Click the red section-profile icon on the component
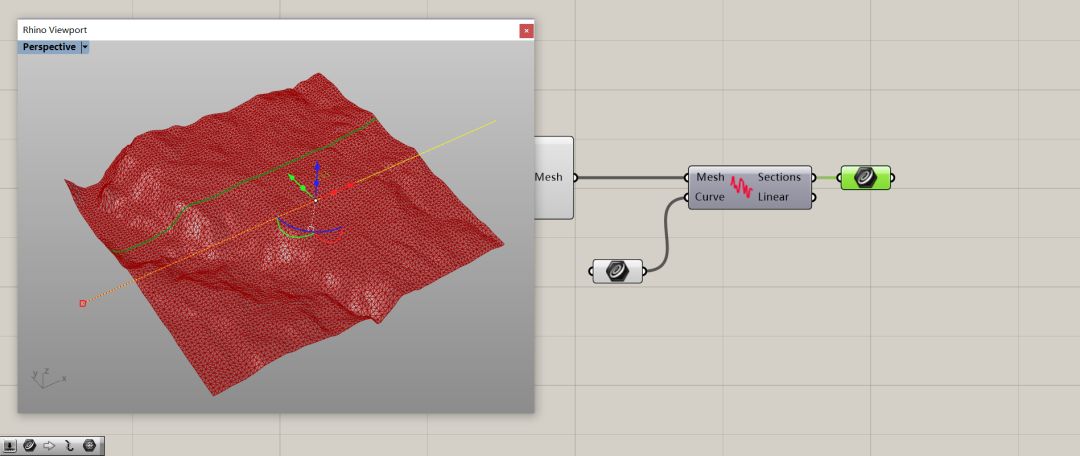This screenshot has height=456, width=1080. pyautogui.click(x=740, y=186)
